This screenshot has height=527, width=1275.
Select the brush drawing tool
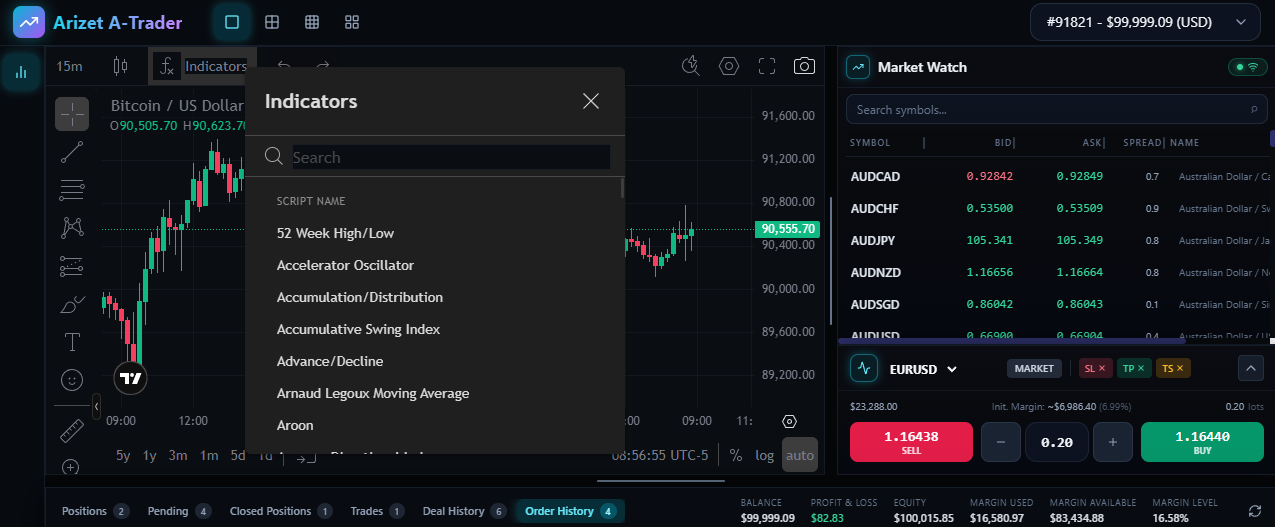(72, 304)
